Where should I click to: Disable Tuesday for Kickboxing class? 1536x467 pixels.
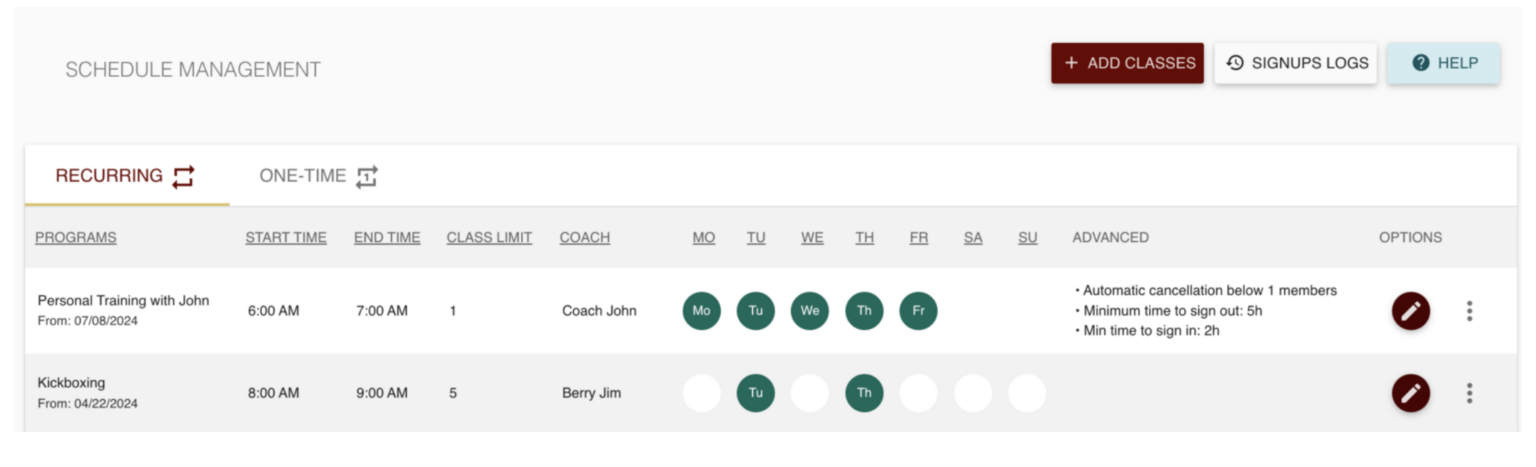[756, 393]
